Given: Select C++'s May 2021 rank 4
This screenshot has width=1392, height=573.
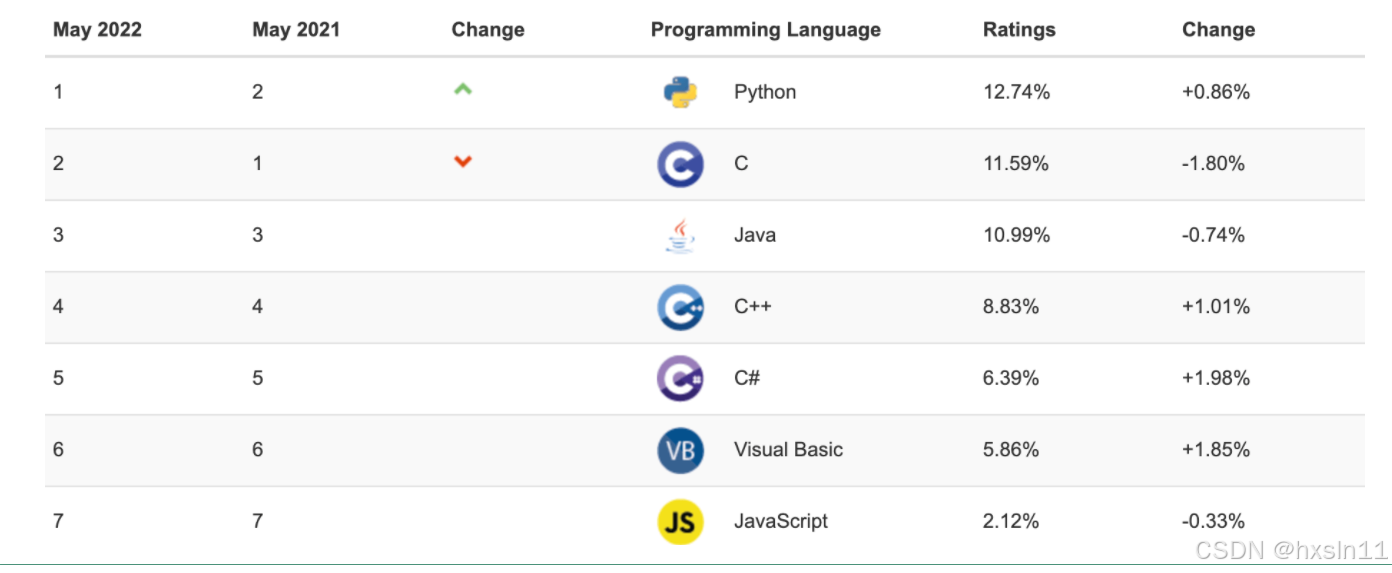Looking at the screenshot, I should tap(258, 307).
